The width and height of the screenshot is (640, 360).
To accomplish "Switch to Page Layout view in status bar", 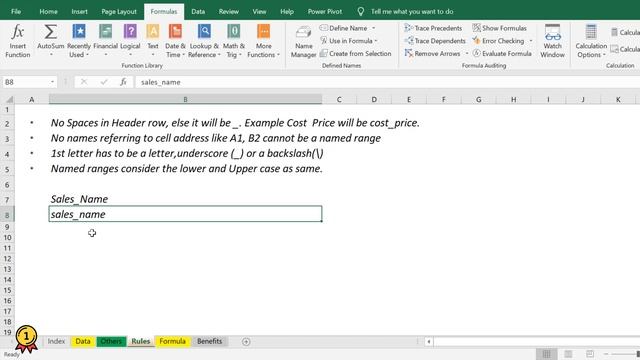I will point(568,353).
